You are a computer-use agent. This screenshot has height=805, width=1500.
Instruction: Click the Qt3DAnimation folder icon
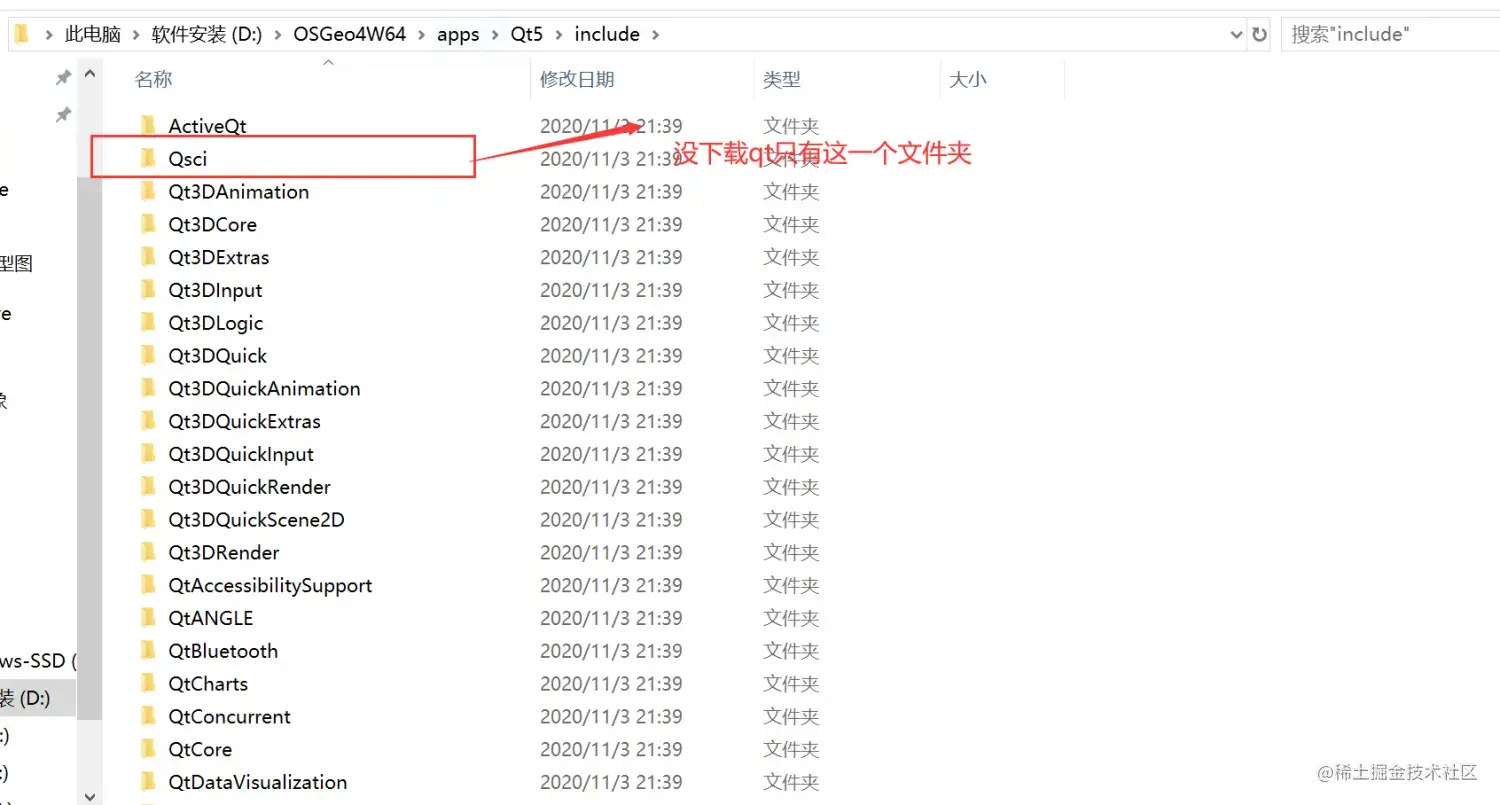click(148, 191)
